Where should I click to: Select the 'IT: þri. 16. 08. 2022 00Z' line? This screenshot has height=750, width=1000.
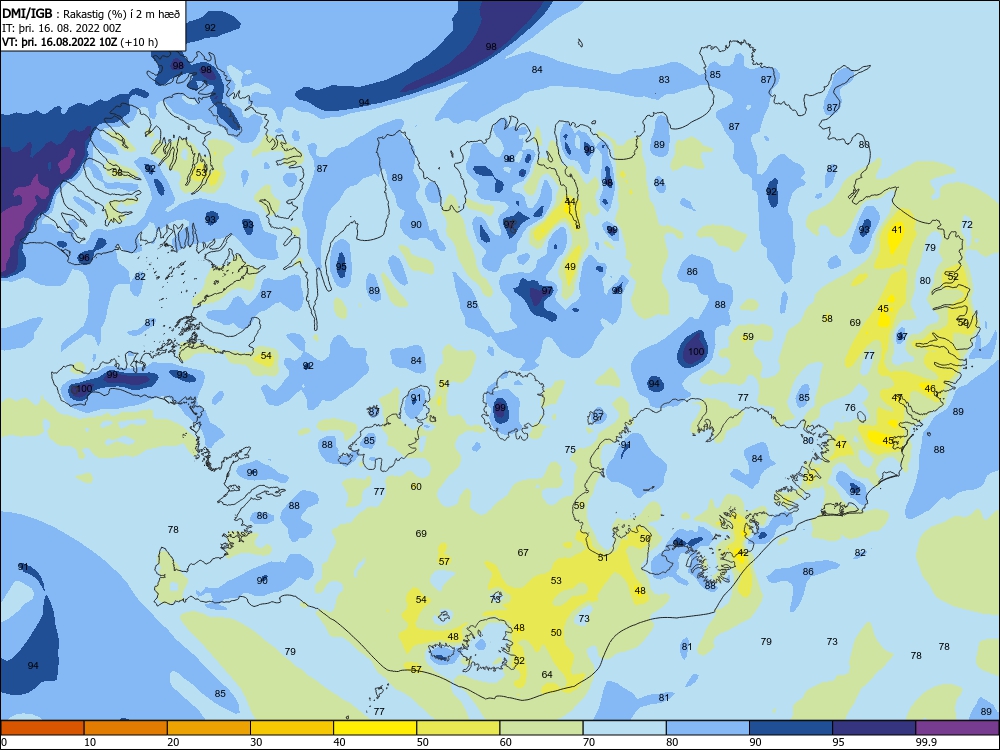pos(62,28)
